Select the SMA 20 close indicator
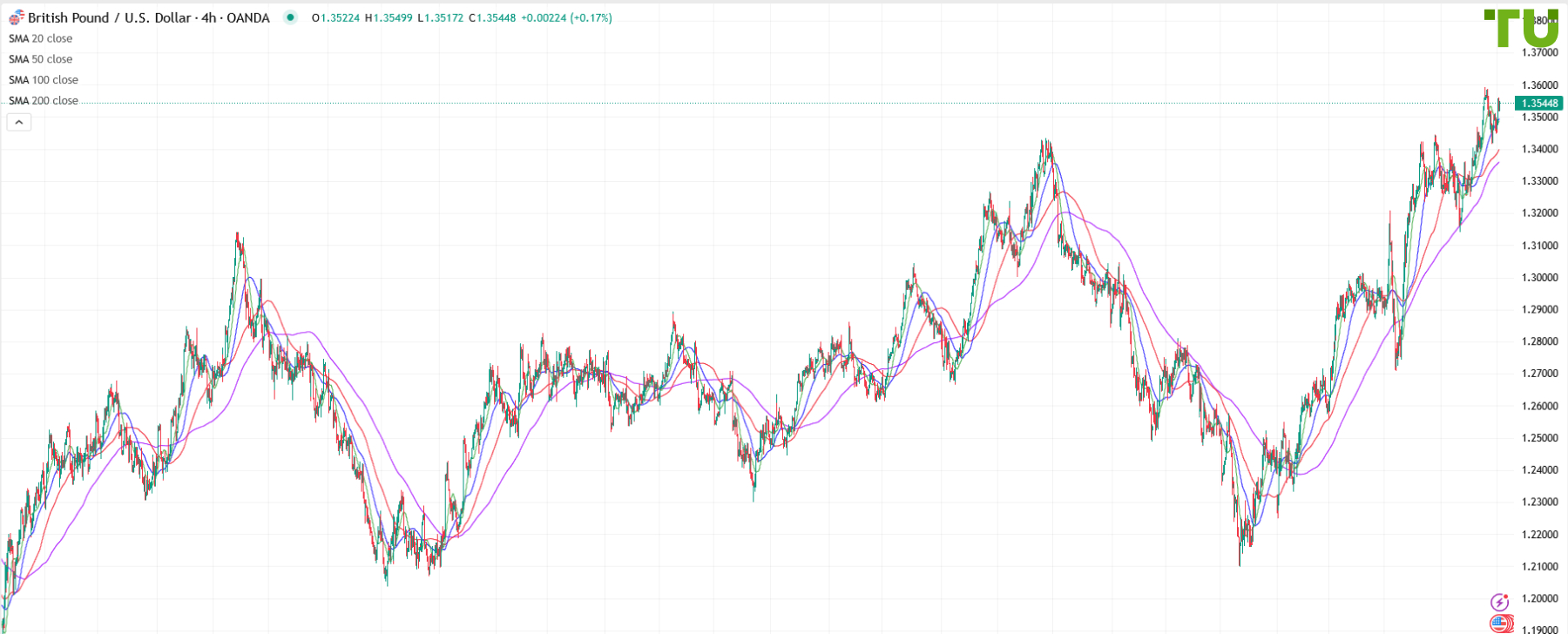 click(41, 38)
